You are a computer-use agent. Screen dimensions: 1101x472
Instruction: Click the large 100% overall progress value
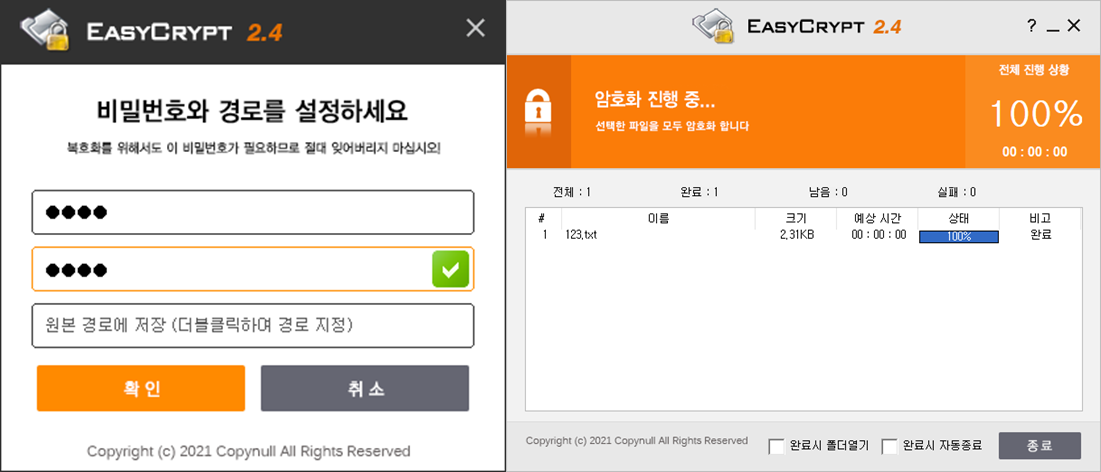tap(1036, 114)
